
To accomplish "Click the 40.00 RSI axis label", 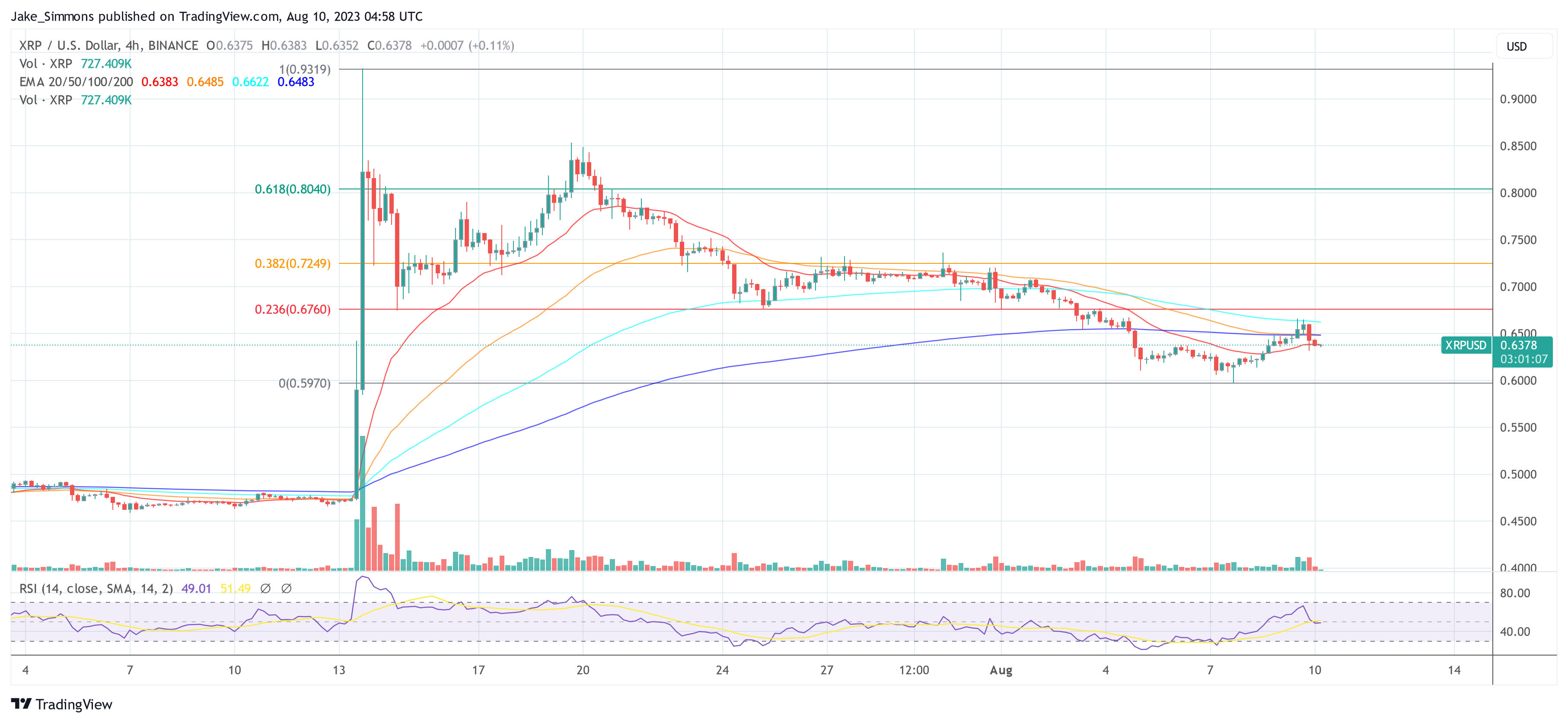I will point(1515,632).
